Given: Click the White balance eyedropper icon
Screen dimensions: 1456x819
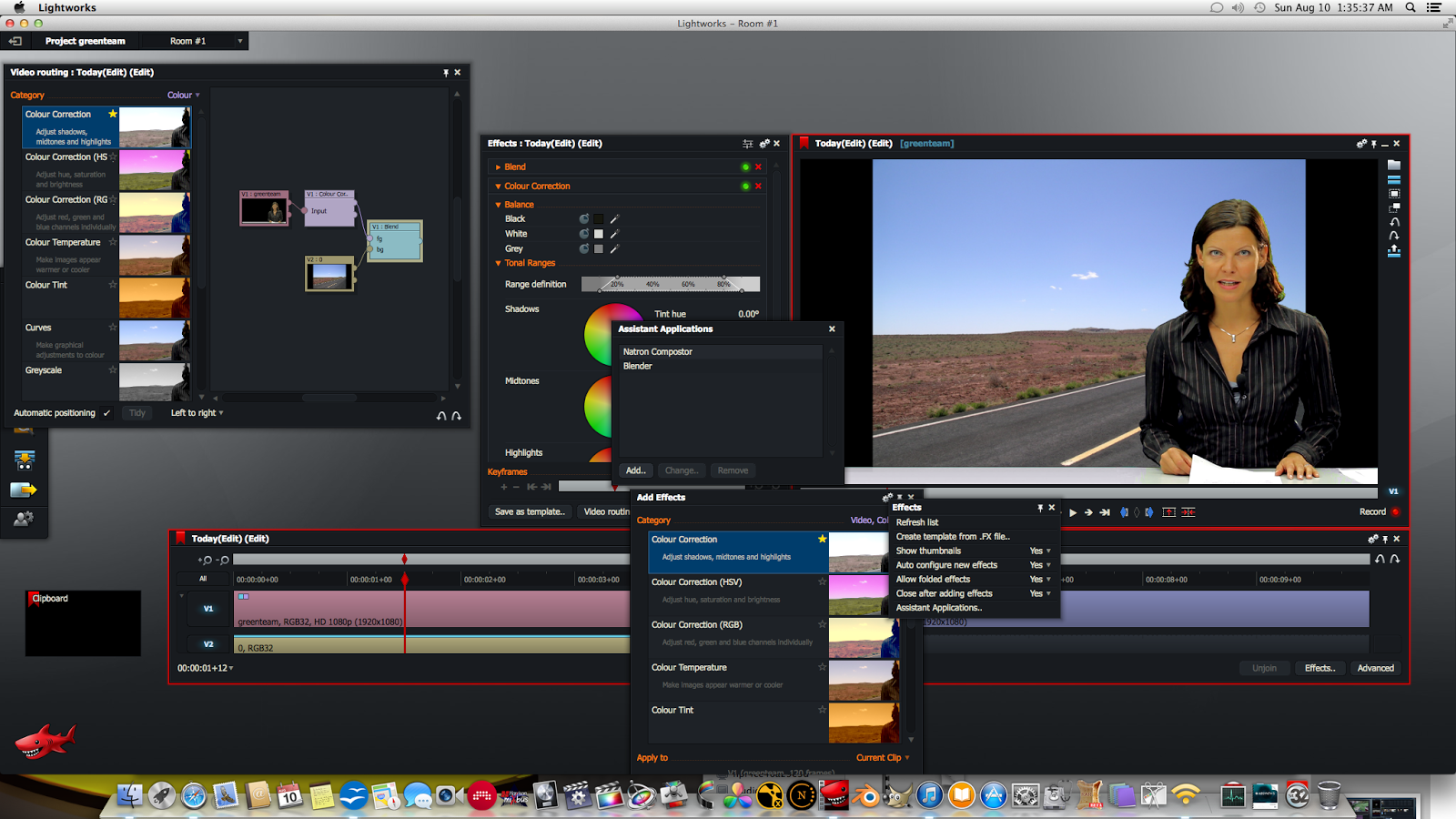Looking at the screenshot, I should point(614,234).
